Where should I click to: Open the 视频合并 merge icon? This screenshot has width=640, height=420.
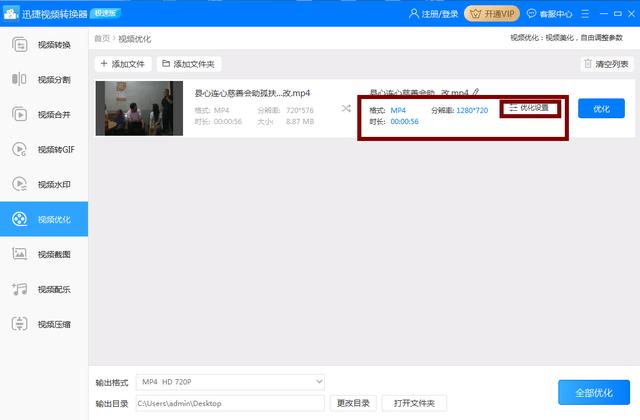[20, 114]
